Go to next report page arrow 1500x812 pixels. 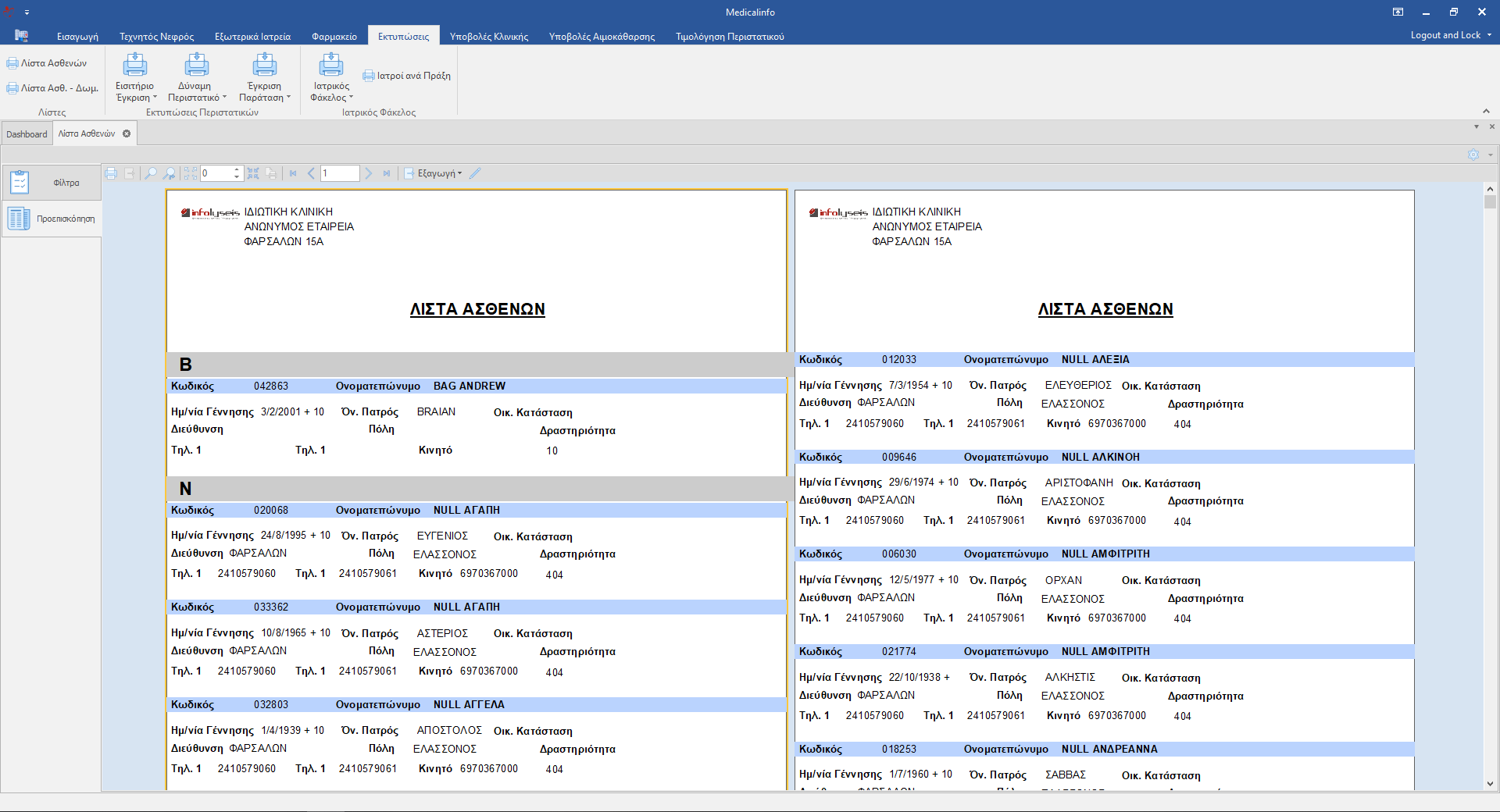[x=368, y=173]
